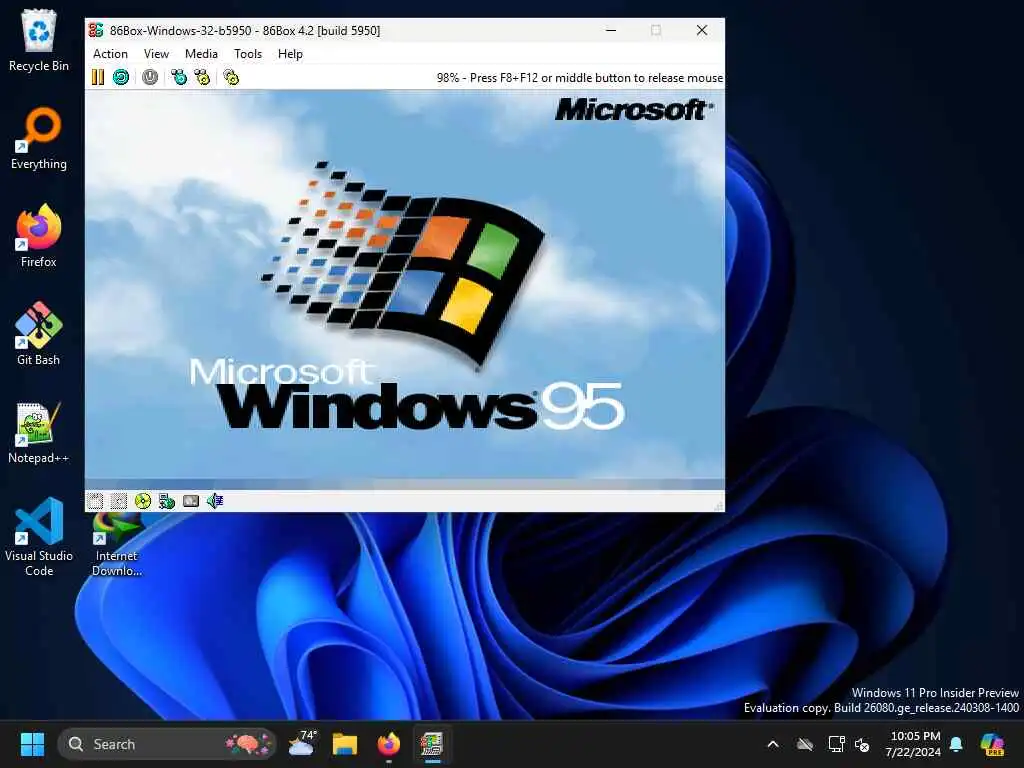This screenshot has height=768, width=1024.
Task: Open Copilot preview from the taskbar
Action: (x=992, y=744)
